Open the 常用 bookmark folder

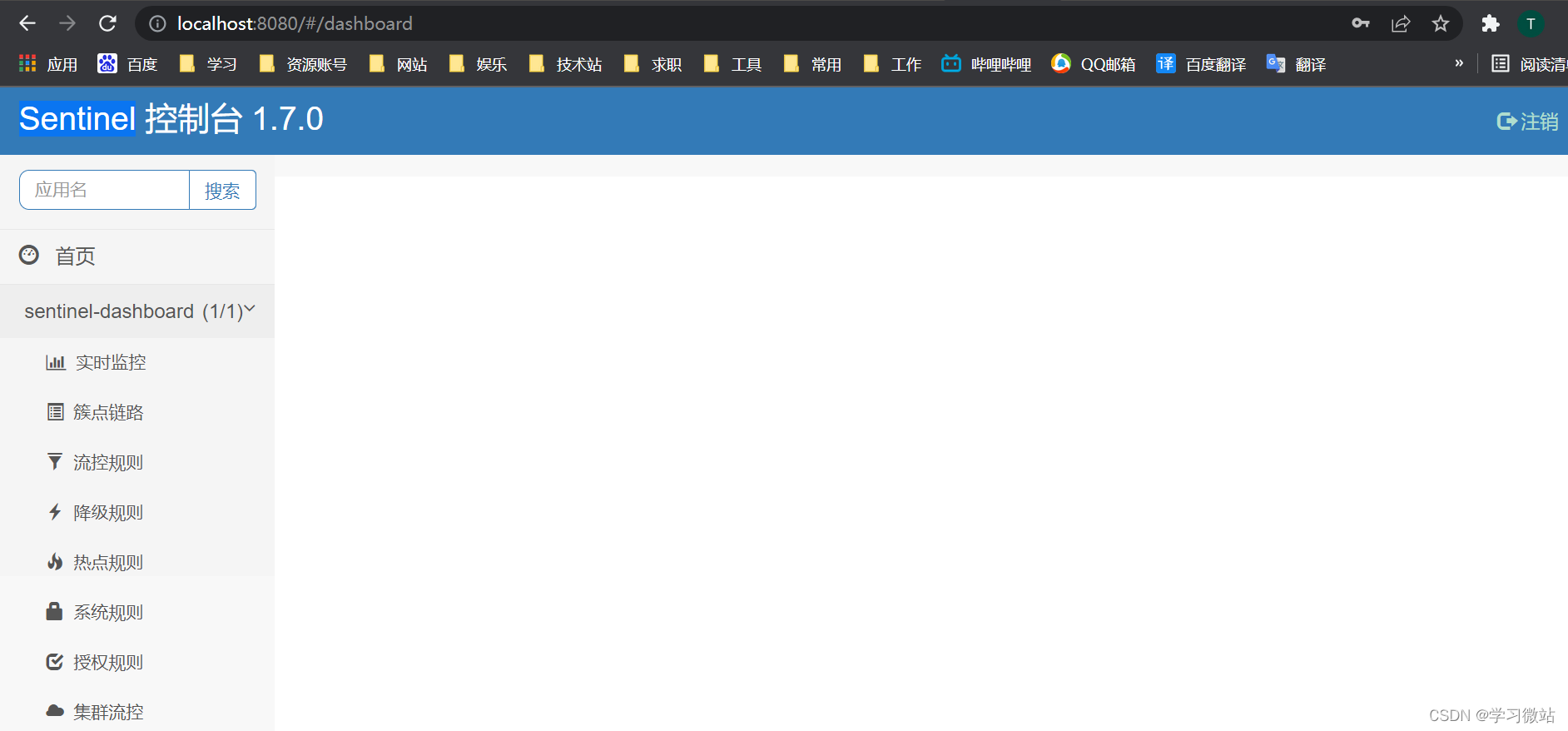coord(812,64)
